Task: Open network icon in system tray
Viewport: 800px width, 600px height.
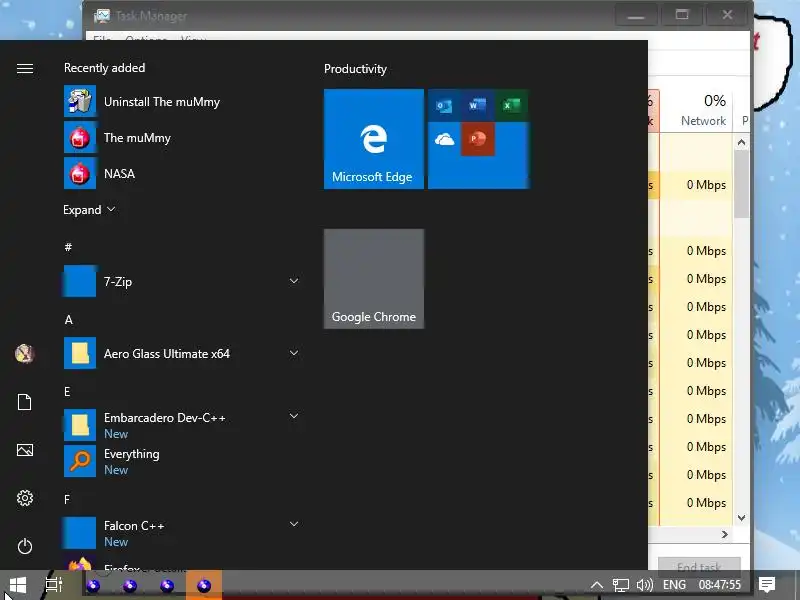Action: tap(620, 585)
